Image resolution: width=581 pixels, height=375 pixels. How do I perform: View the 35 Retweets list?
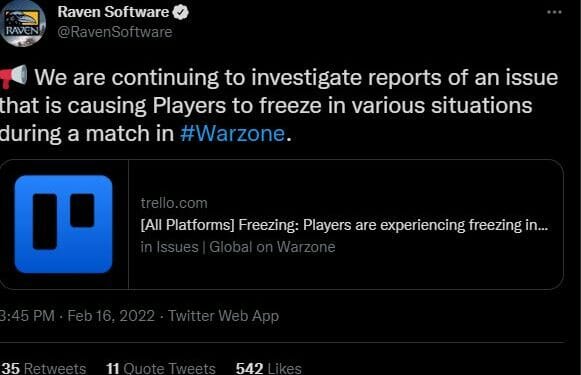44,368
